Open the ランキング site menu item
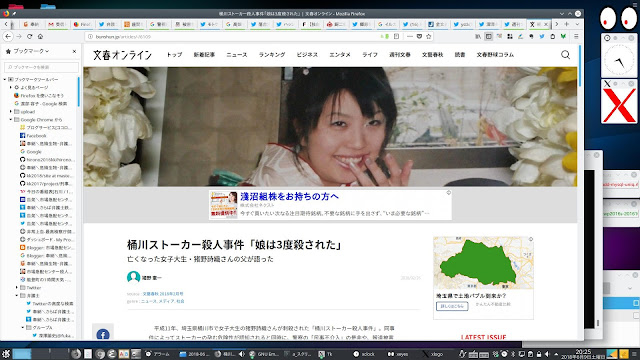 (x=272, y=54)
